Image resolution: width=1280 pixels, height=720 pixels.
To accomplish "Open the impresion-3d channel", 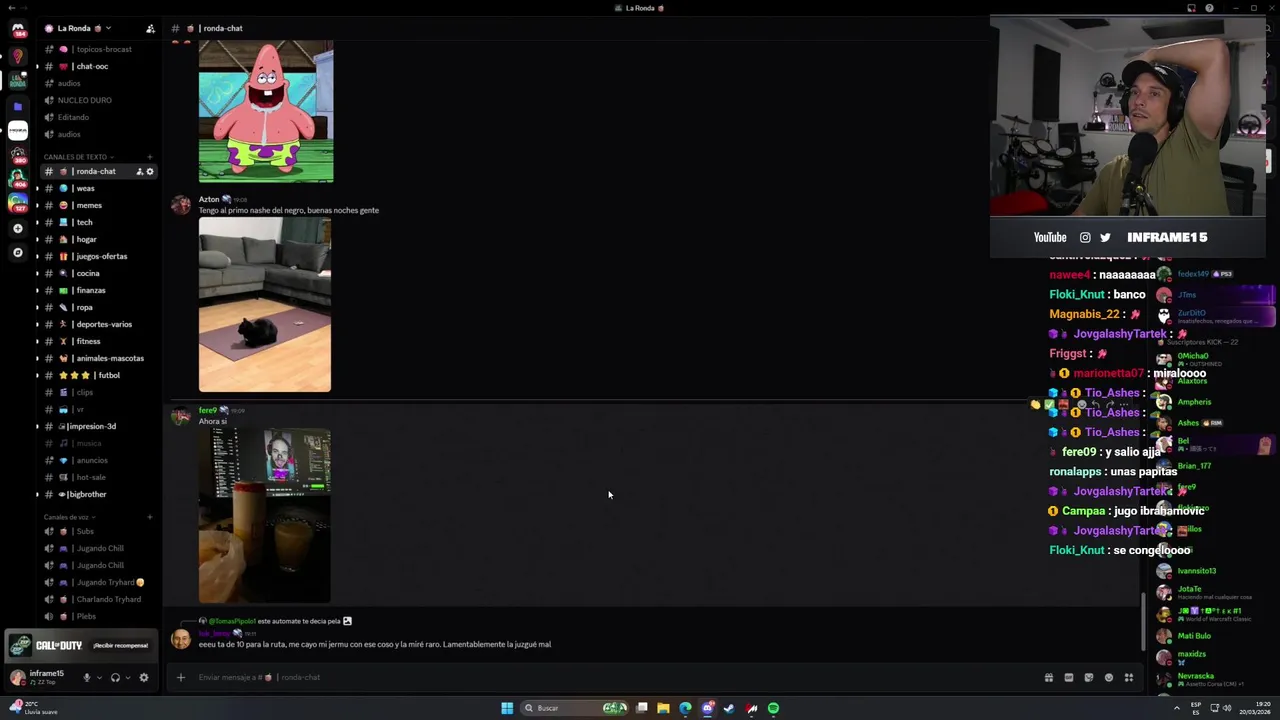I will pyautogui.click(x=99, y=426).
